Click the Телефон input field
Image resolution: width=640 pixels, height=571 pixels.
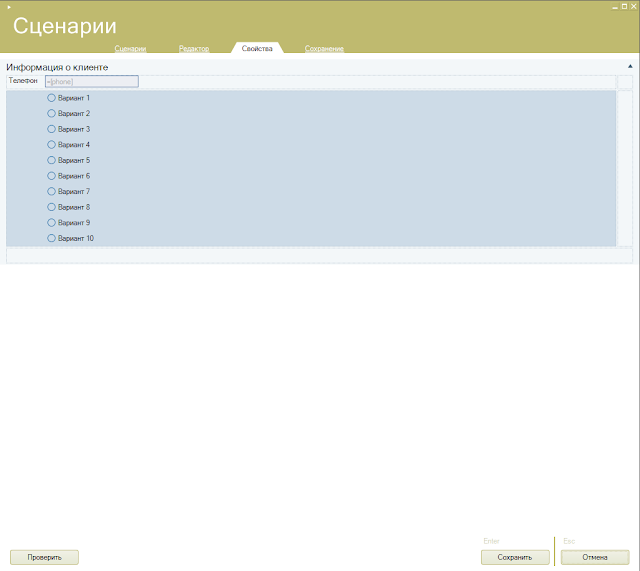[x=92, y=82]
